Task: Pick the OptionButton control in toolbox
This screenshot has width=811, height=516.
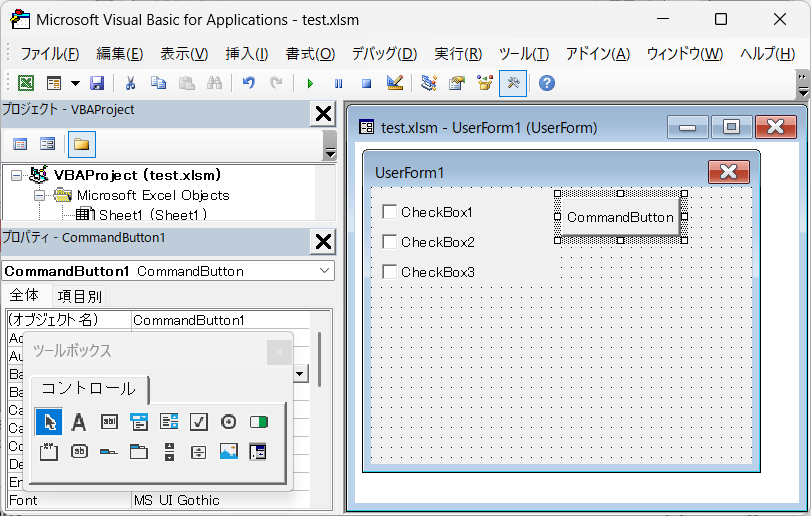Action: pyautogui.click(x=229, y=421)
